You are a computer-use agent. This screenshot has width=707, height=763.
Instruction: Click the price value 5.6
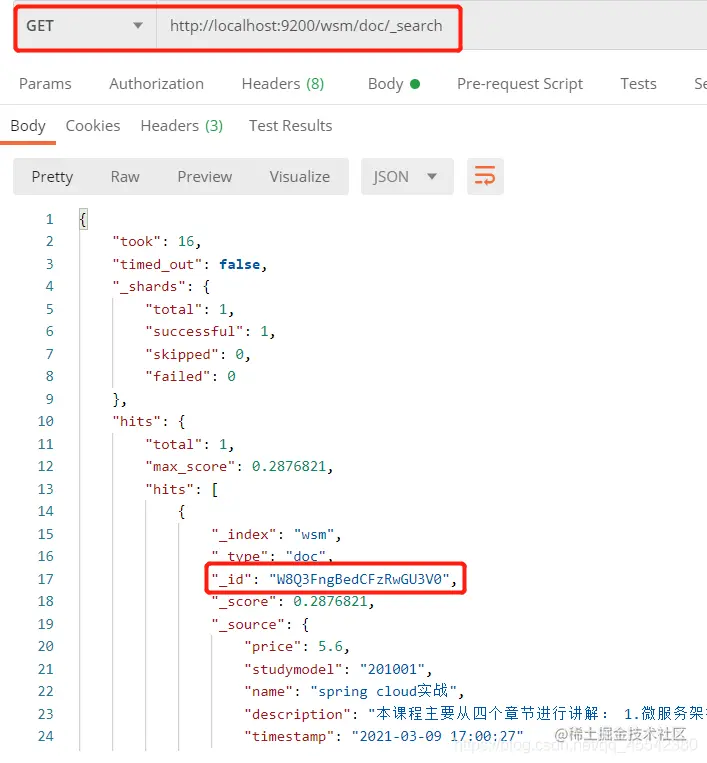[x=330, y=647]
